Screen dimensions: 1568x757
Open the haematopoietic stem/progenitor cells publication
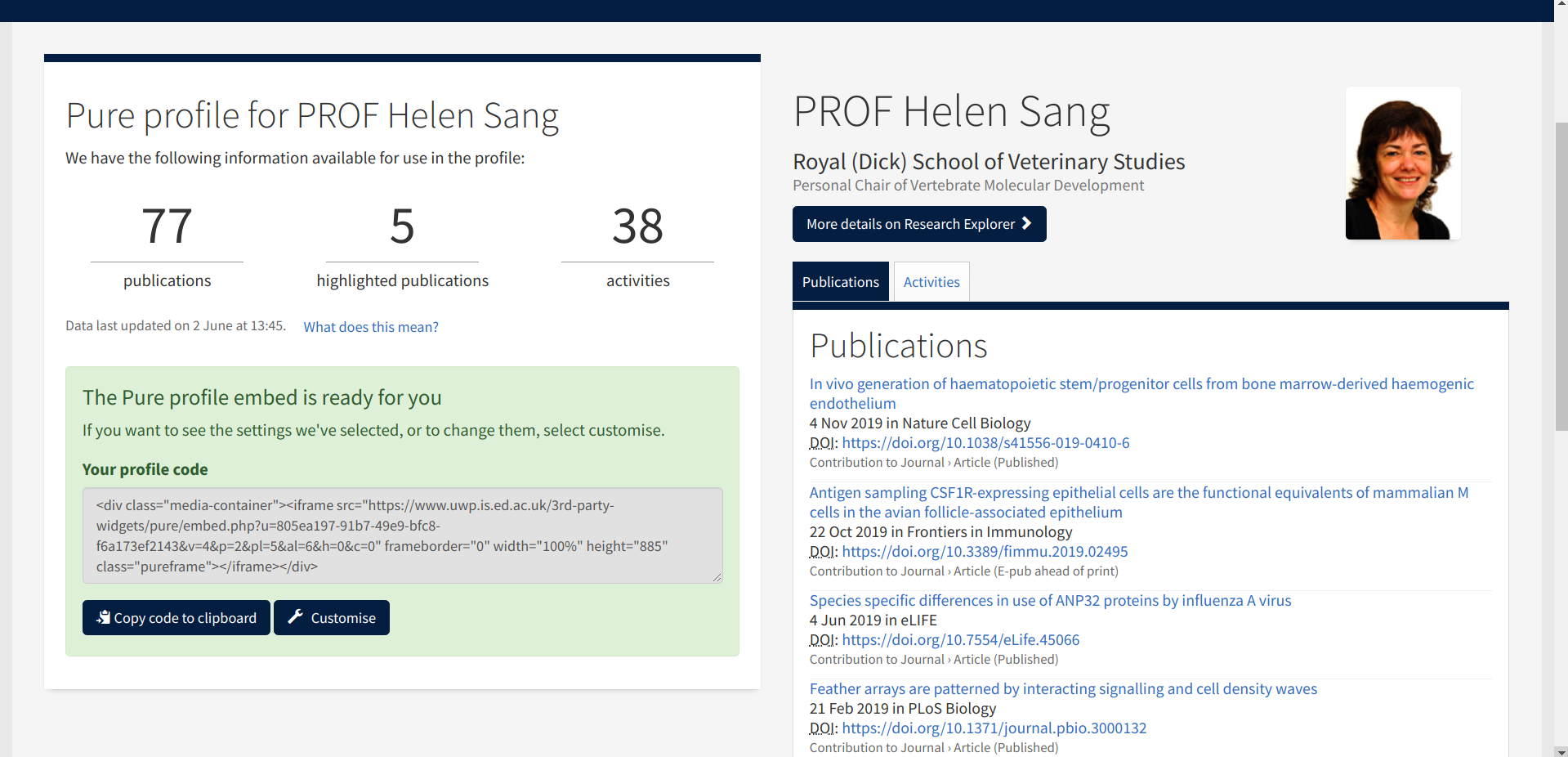(x=1141, y=384)
